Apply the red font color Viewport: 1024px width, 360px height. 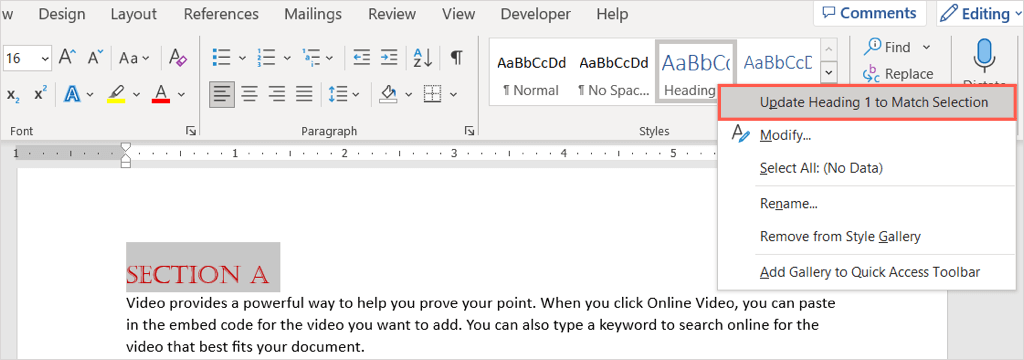point(161,94)
